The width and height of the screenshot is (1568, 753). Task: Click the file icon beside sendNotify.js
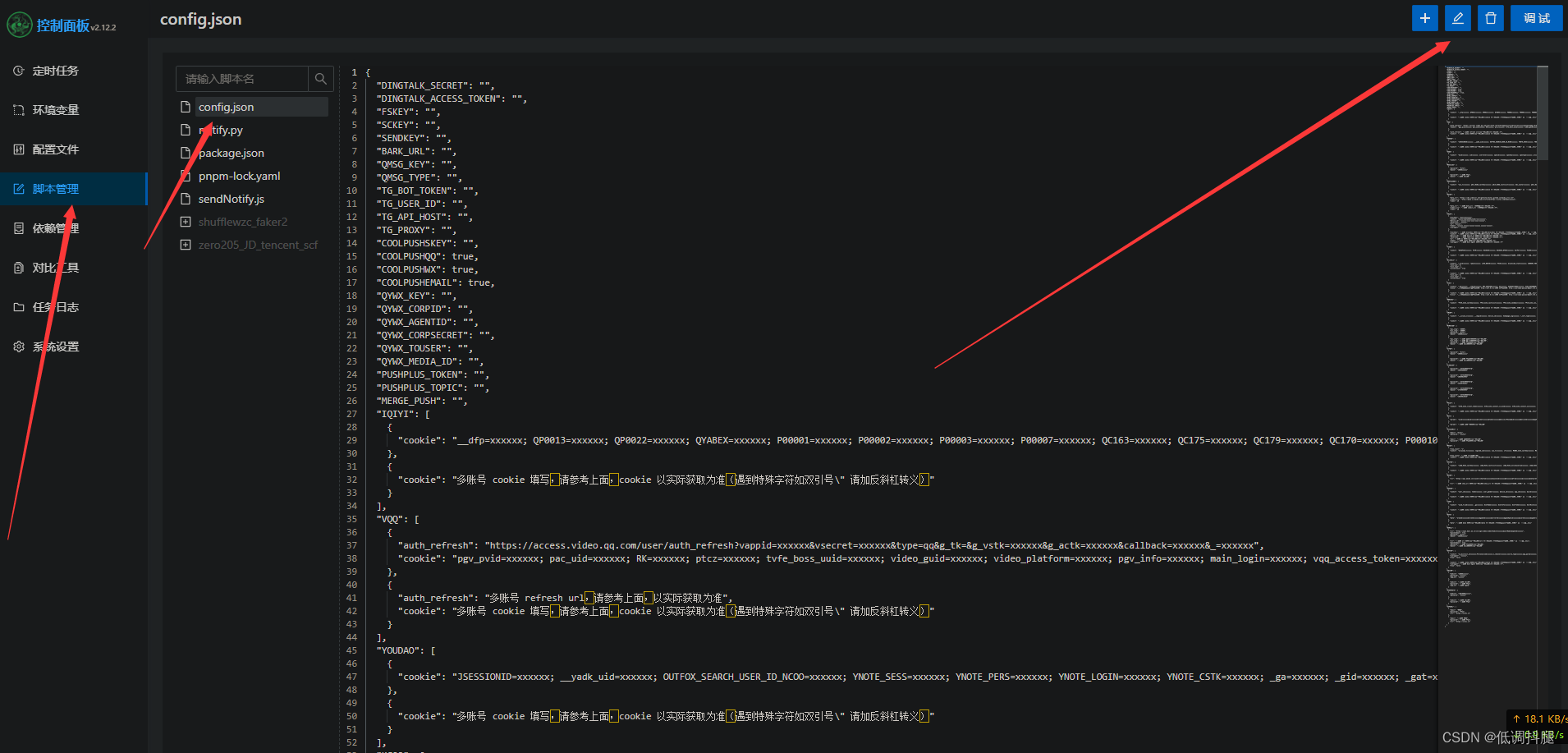(x=186, y=199)
